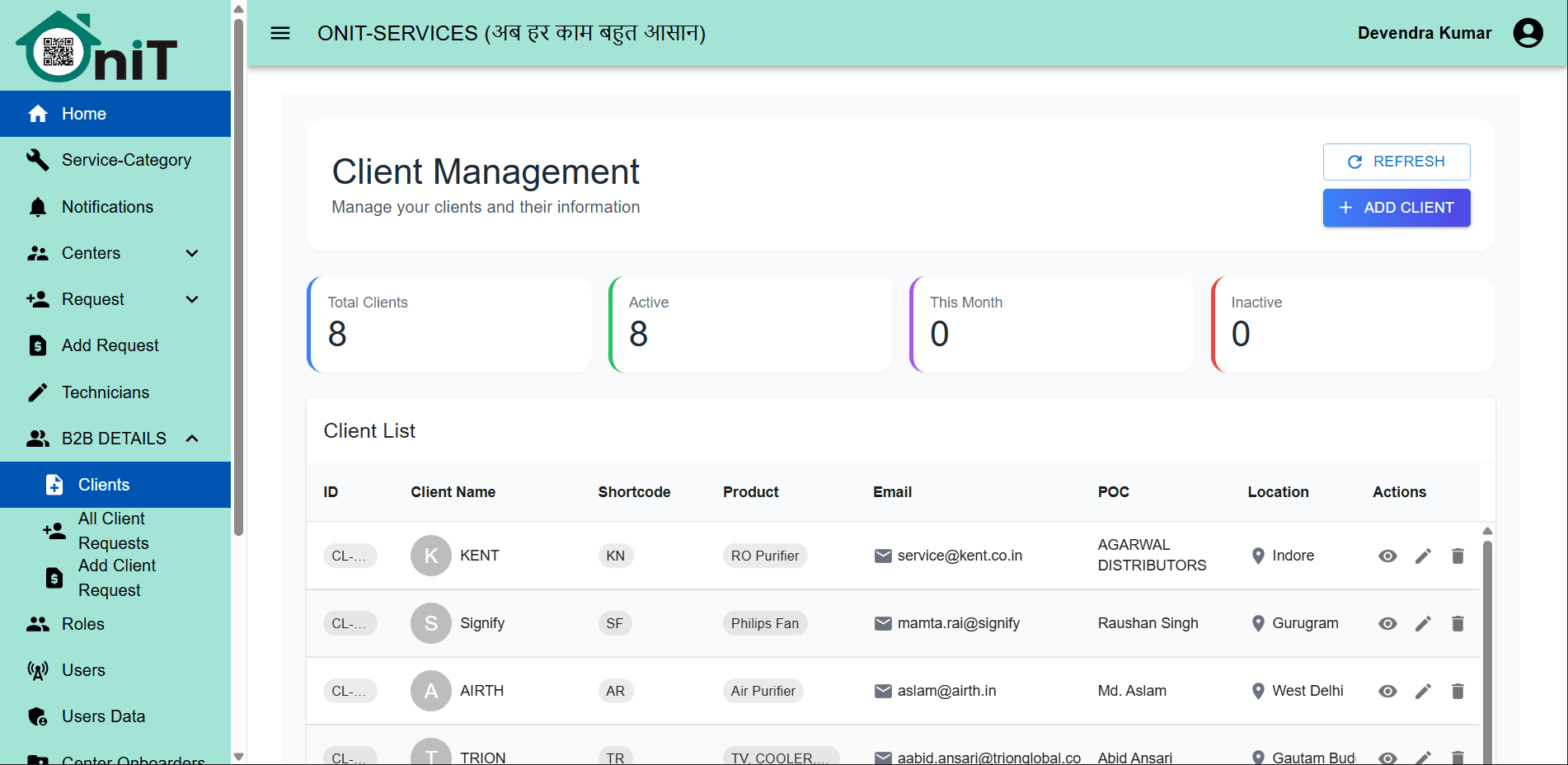Click the Users Data shield icon
Image resolution: width=1568 pixels, height=765 pixels.
38,716
